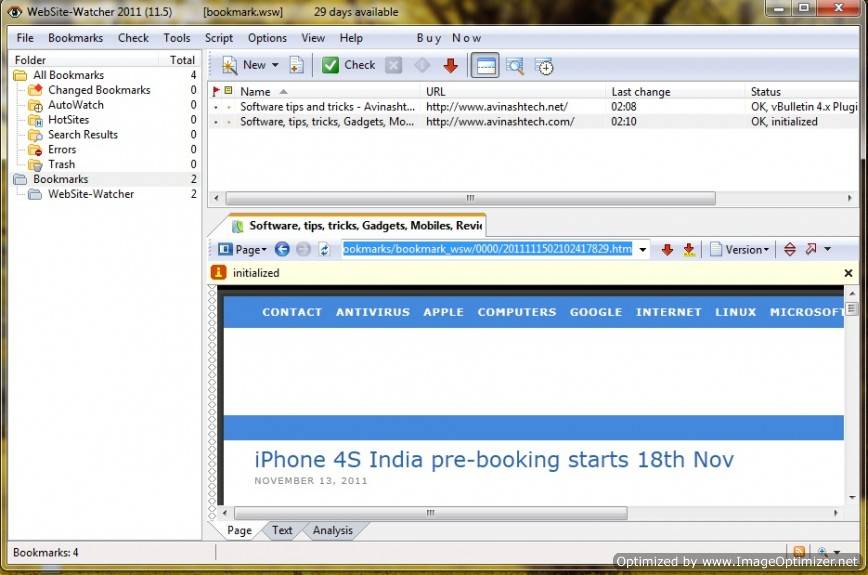Click the green Check bookmarks button
868x575 pixels.
(349, 65)
